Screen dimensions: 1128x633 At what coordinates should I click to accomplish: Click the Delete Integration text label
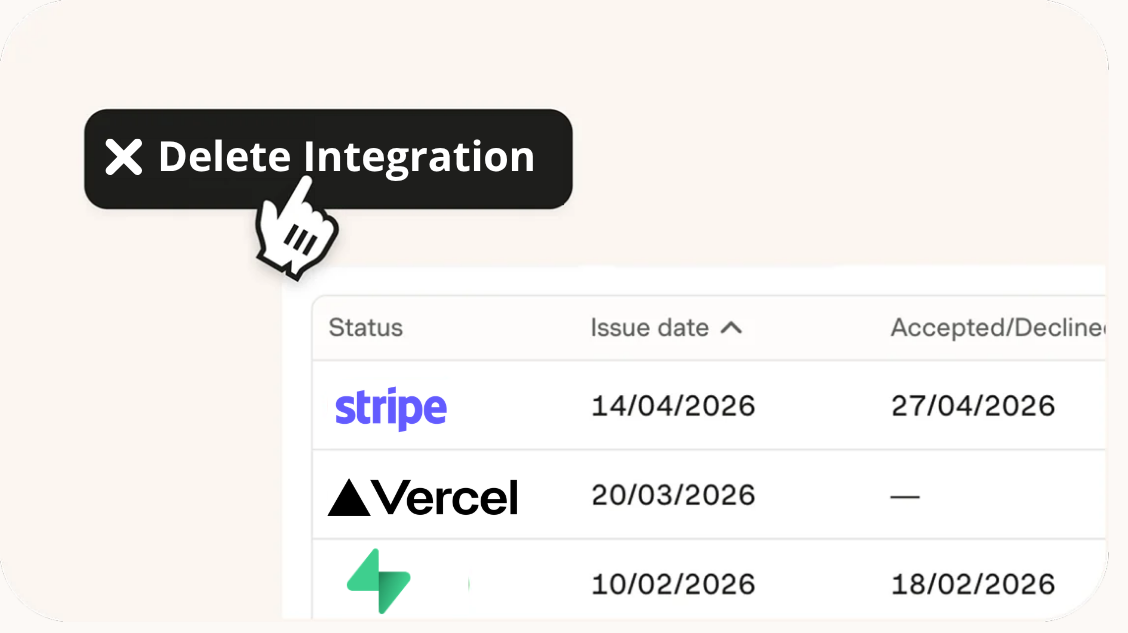(347, 157)
